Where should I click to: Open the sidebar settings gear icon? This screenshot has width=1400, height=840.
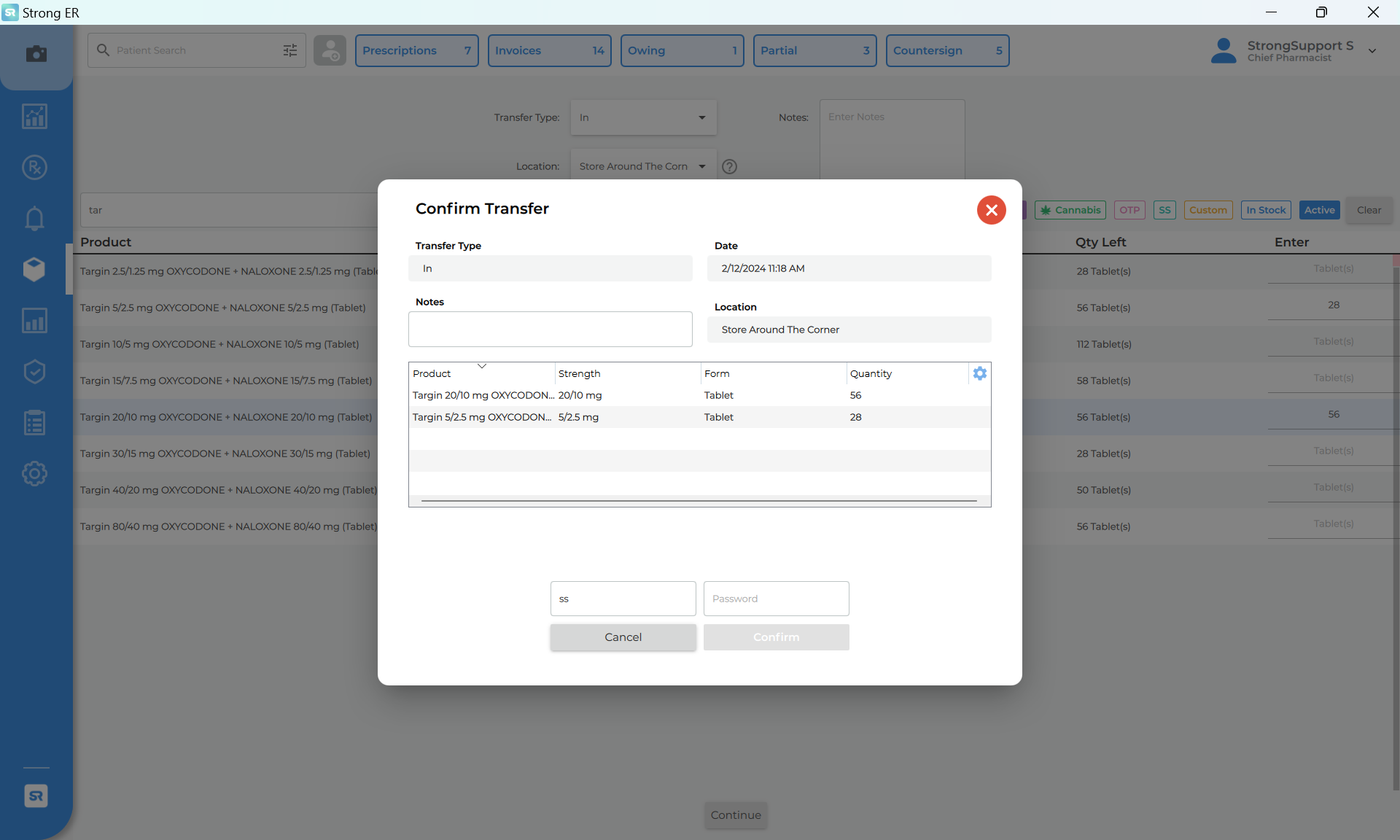tap(34, 474)
